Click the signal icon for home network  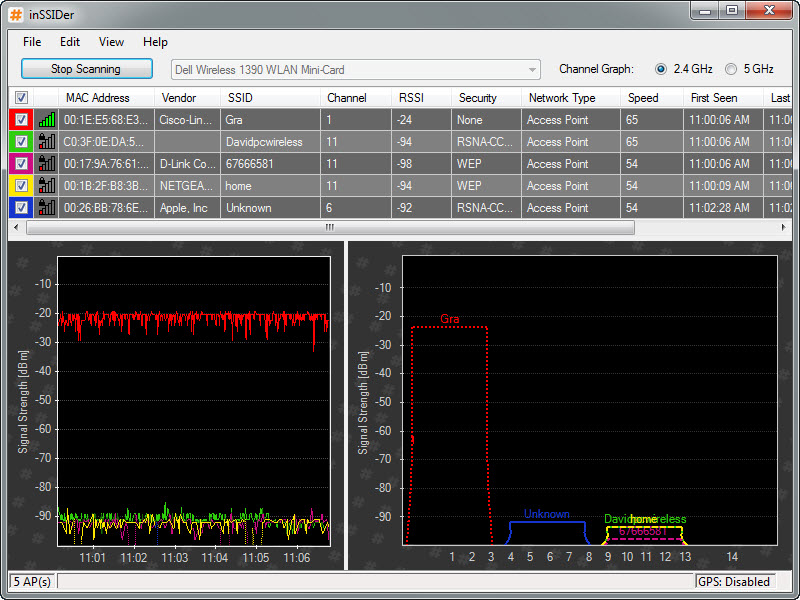pyautogui.click(x=47, y=186)
